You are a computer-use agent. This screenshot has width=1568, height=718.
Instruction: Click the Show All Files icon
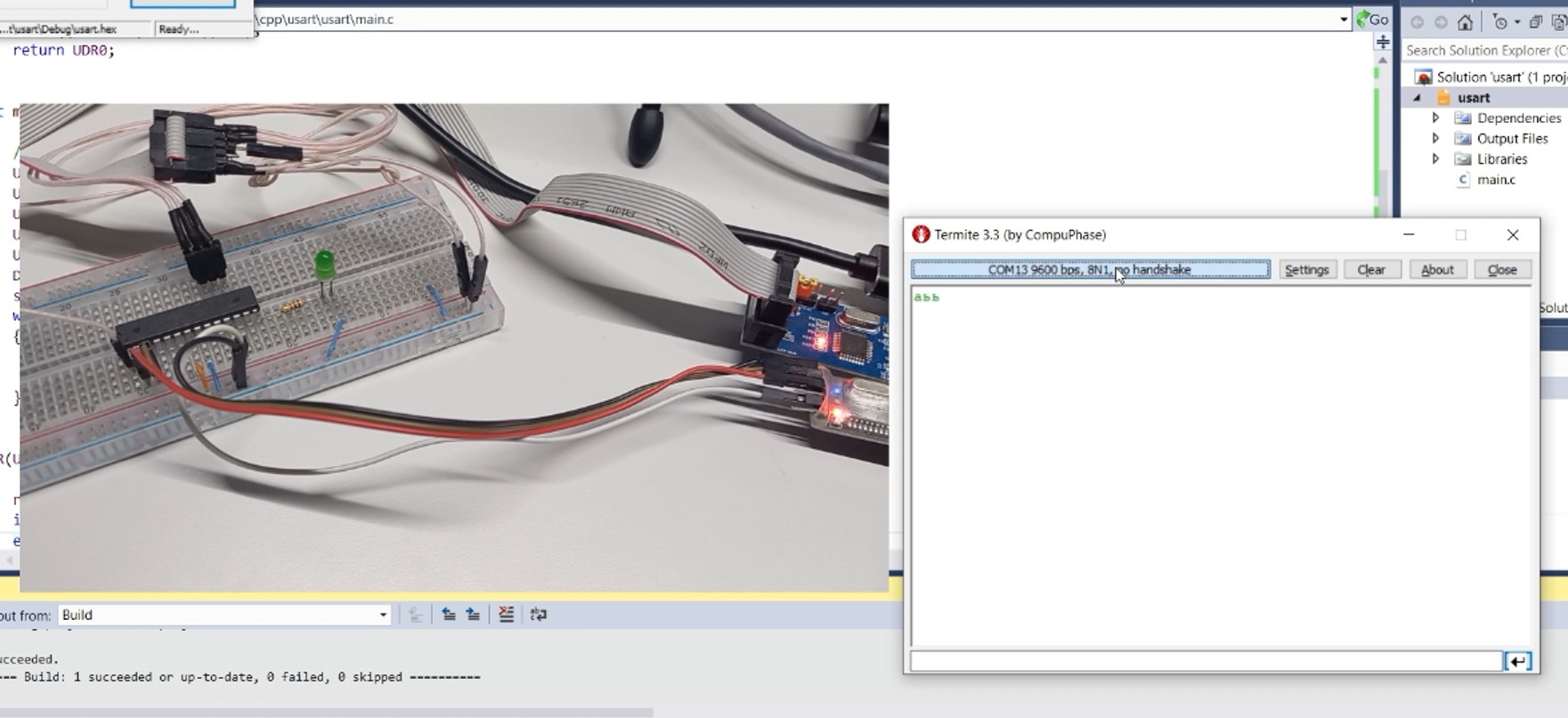1559,22
